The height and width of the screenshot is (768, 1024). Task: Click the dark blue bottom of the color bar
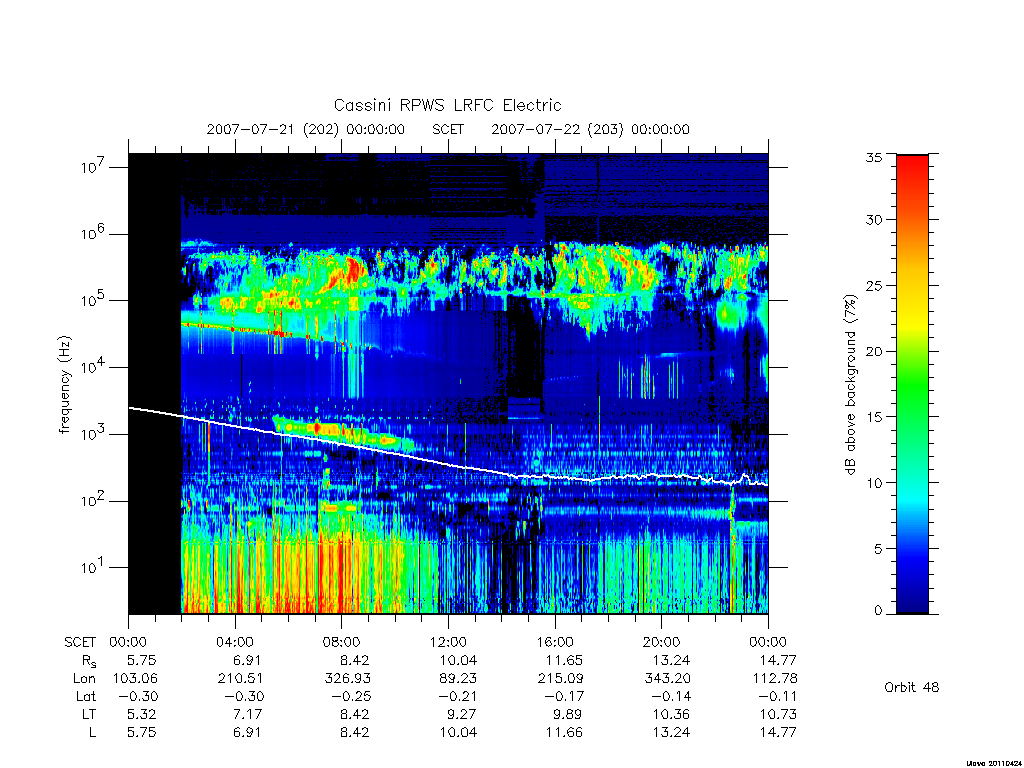pyautogui.click(x=912, y=601)
